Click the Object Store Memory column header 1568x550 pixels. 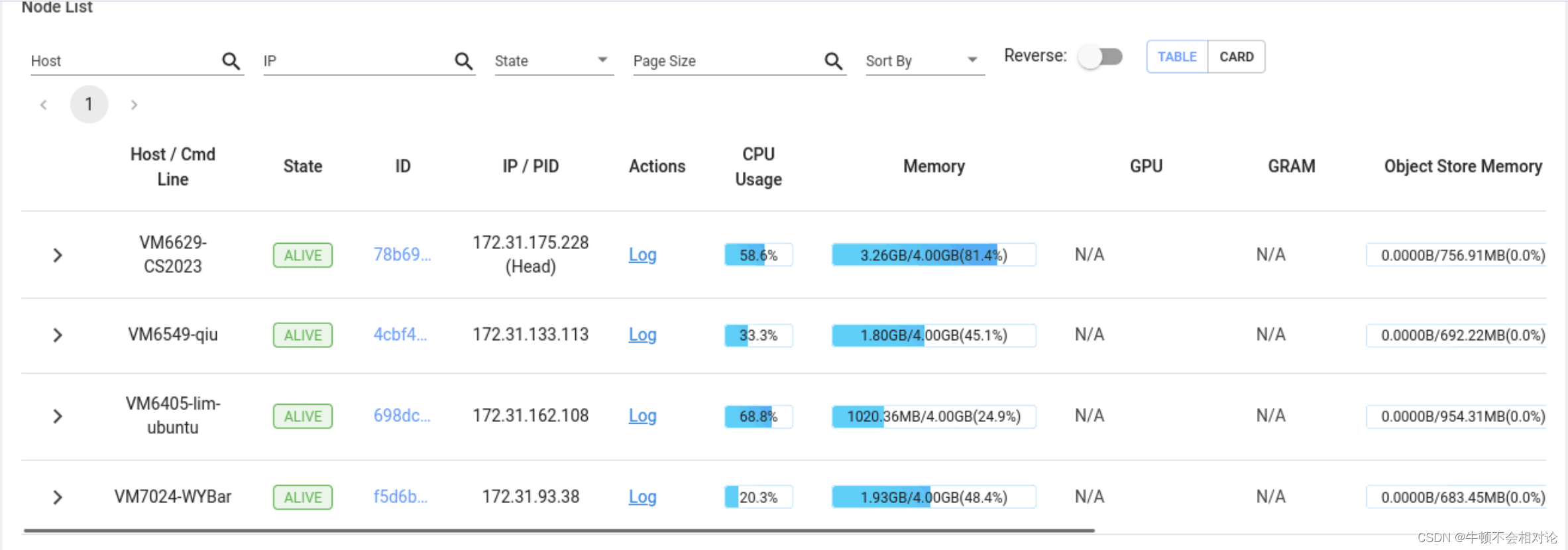tap(1463, 166)
